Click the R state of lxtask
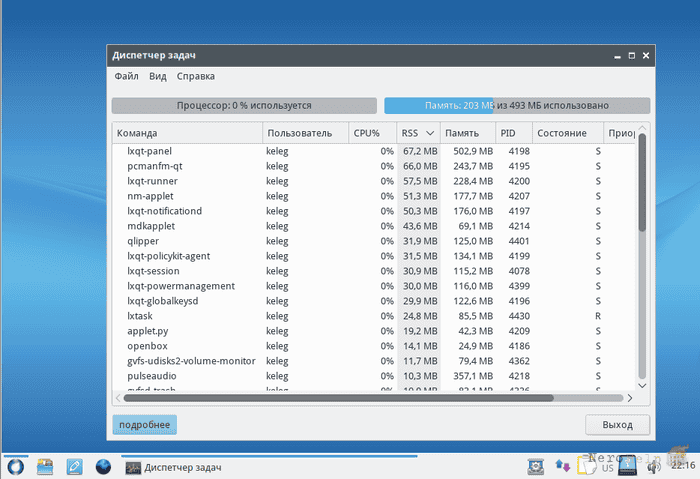The height and width of the screenshot is (479, 700). click(598, 316)
